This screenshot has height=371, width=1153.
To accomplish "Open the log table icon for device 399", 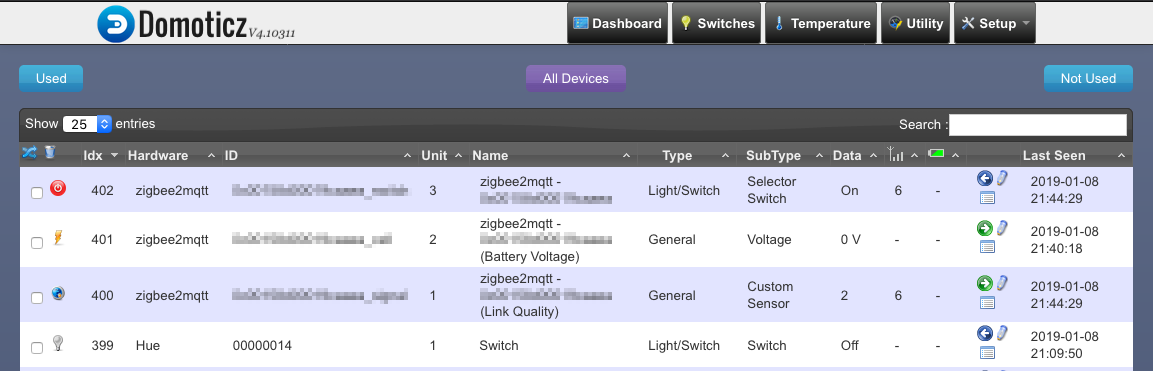I will point(988,353).
